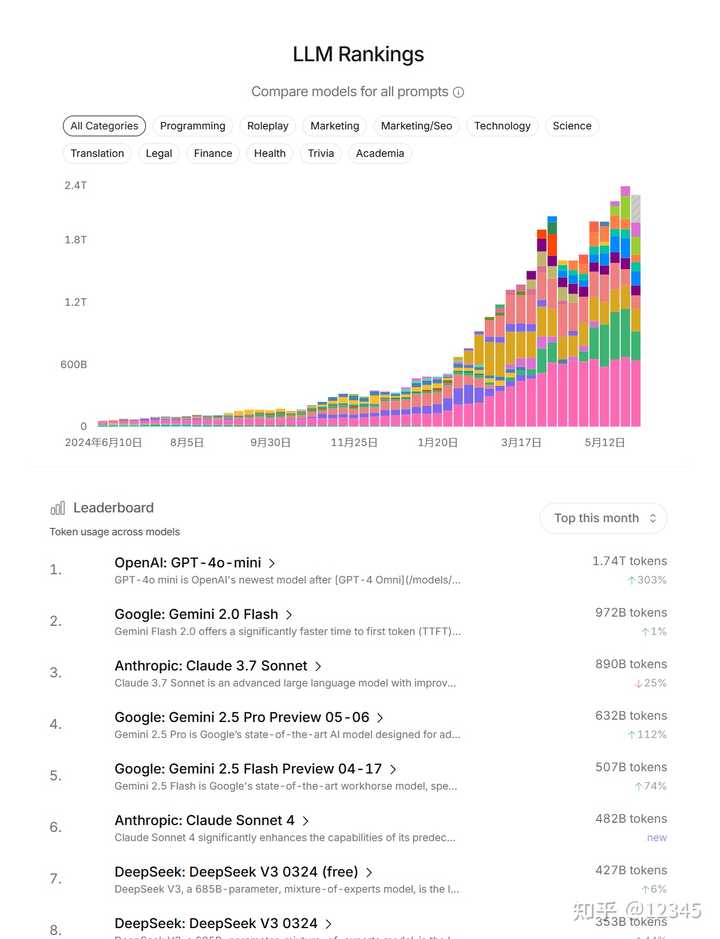The height and width of the screenshot is (939, 720).
Task: Enable the Roleplay category filter
Action: (267, 126)
